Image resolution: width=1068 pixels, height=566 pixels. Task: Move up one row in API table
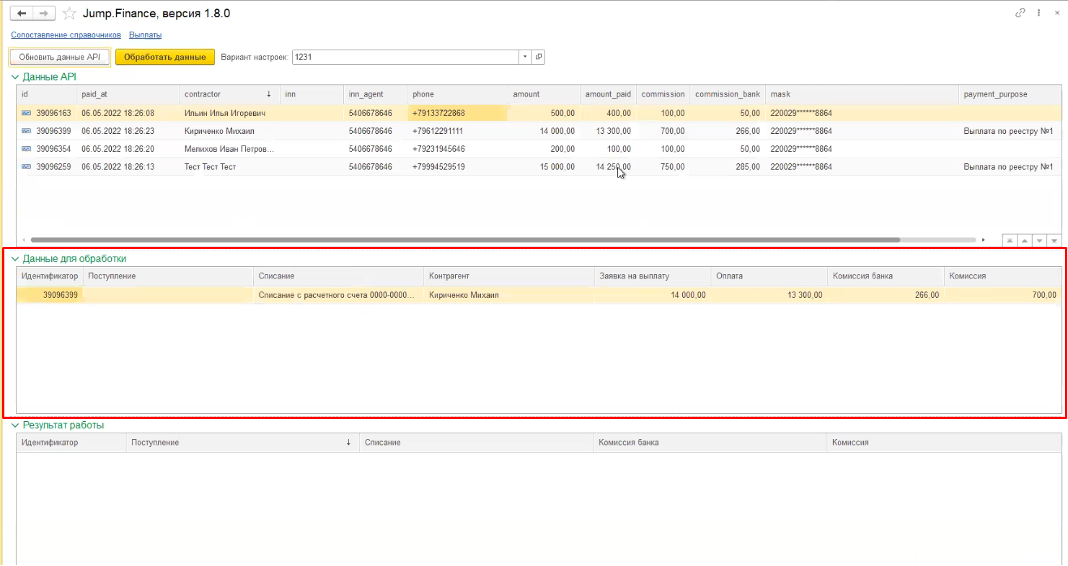click(x=1025, y=241)
